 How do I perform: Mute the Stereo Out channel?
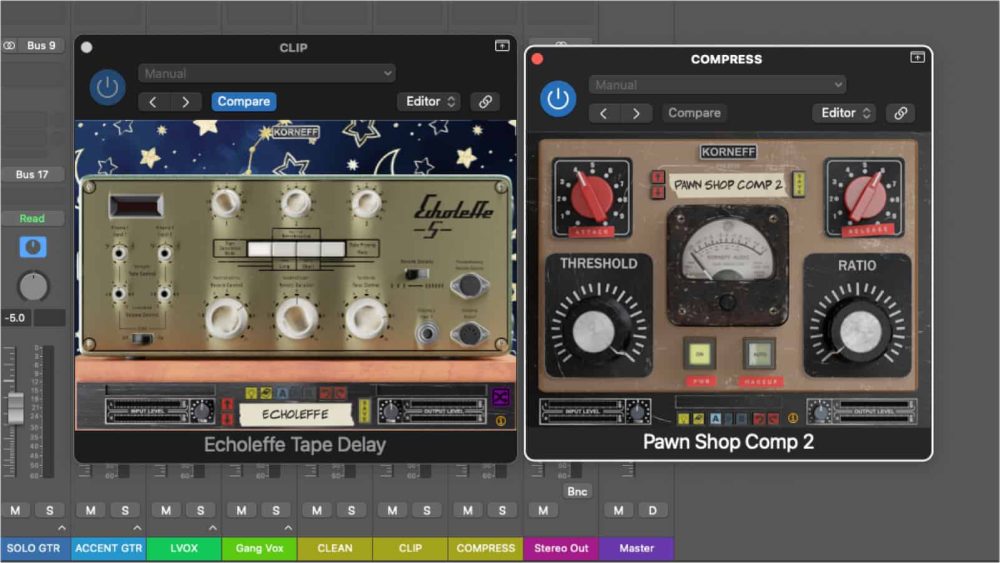(543, 510)
